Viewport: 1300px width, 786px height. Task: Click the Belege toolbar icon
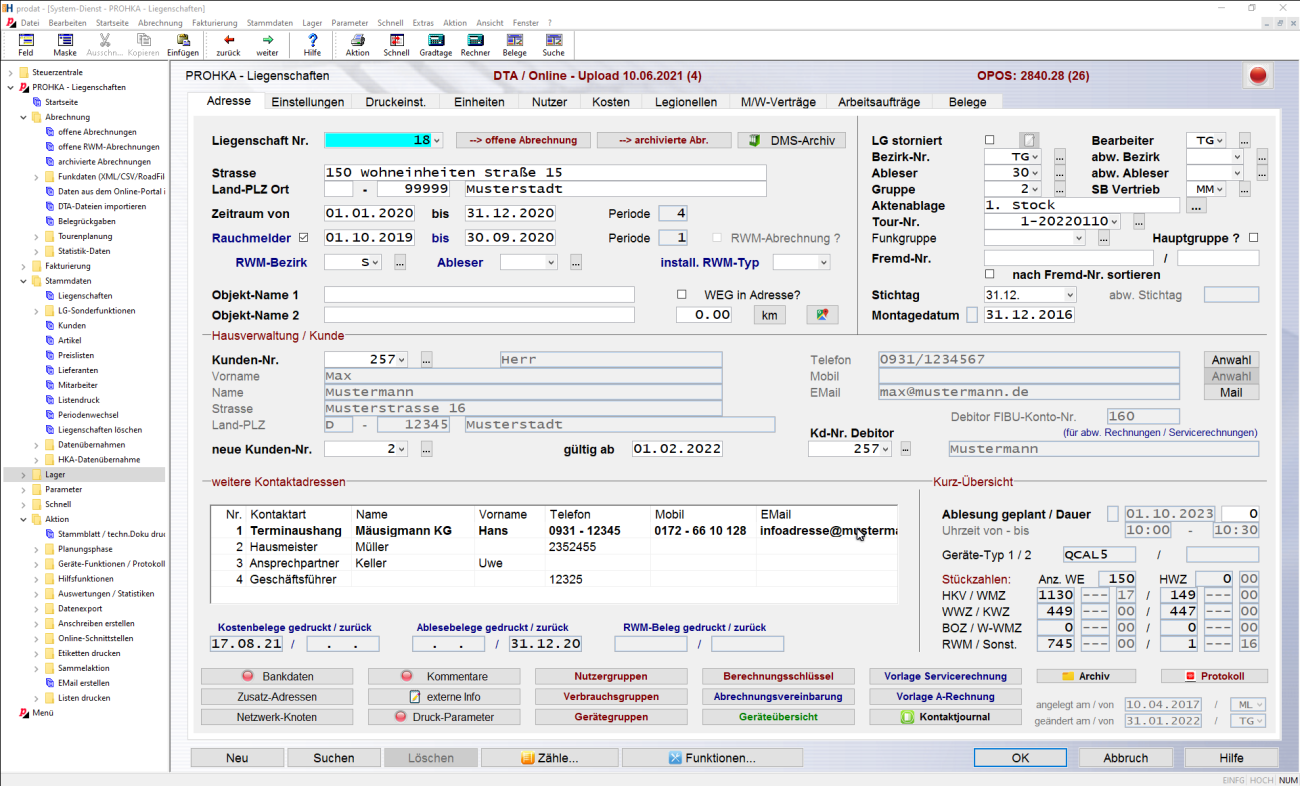[514, 45]
